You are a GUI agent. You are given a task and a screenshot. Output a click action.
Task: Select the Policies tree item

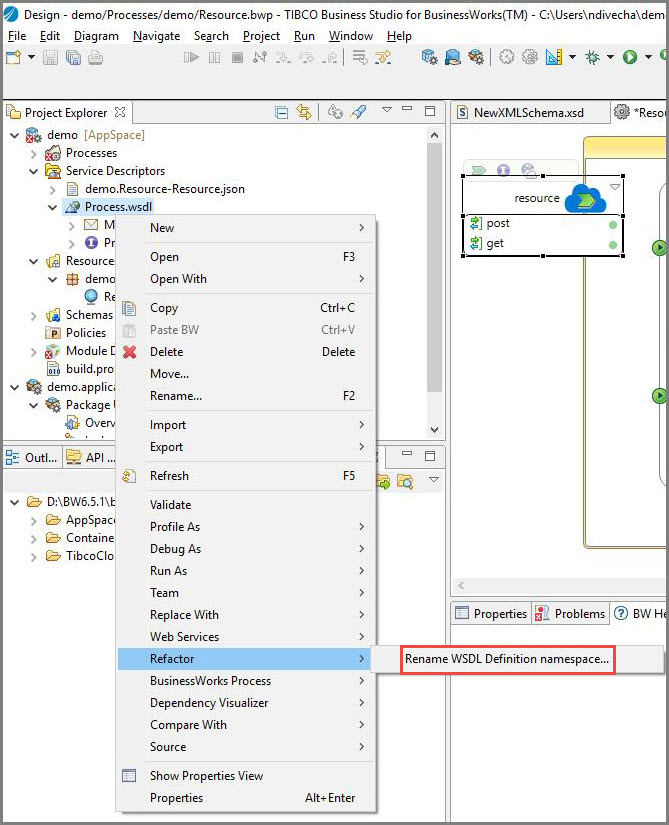coord(86,333)
